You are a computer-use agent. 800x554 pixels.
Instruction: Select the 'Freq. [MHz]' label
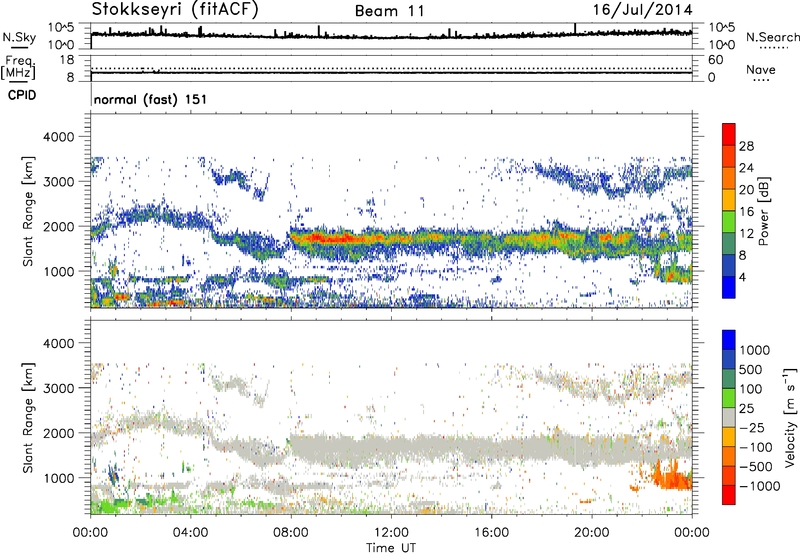coord(19,68)
